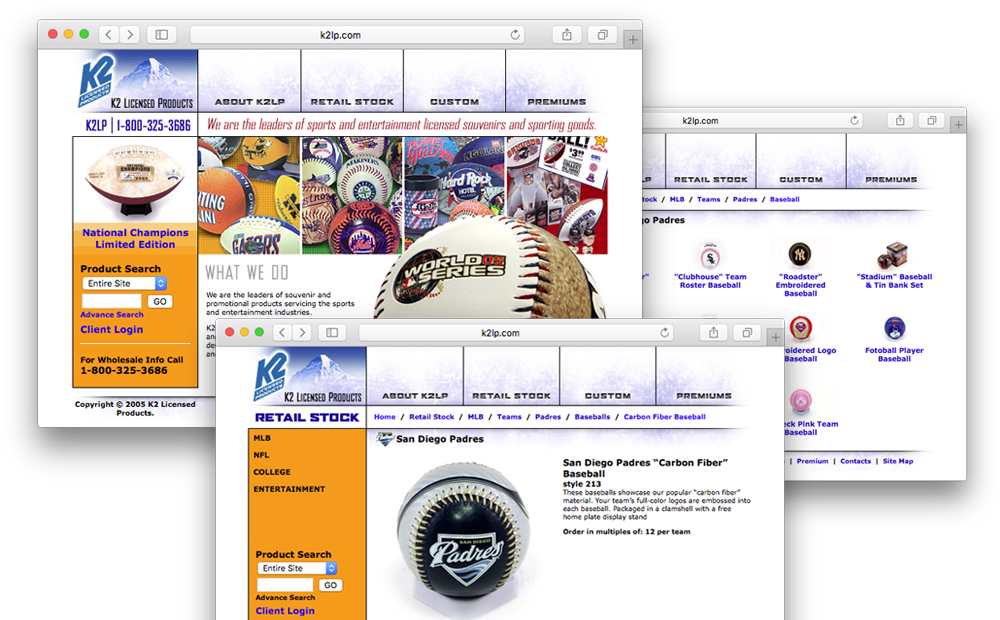Open the "Stadium" Baseball & Tin Bank Set link
Screen dimensions: 1000x620
[x=894, y=281]
